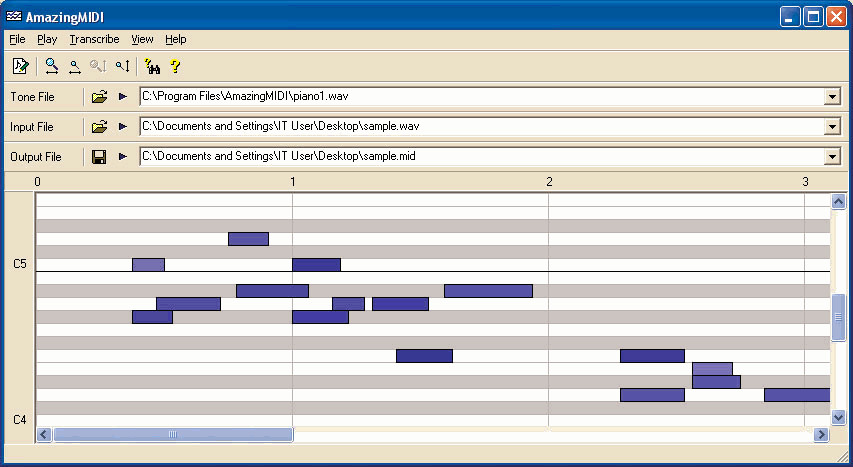Click the vertical zoom out icon
This screenshot has width=853, height=467.
[122, 66]
